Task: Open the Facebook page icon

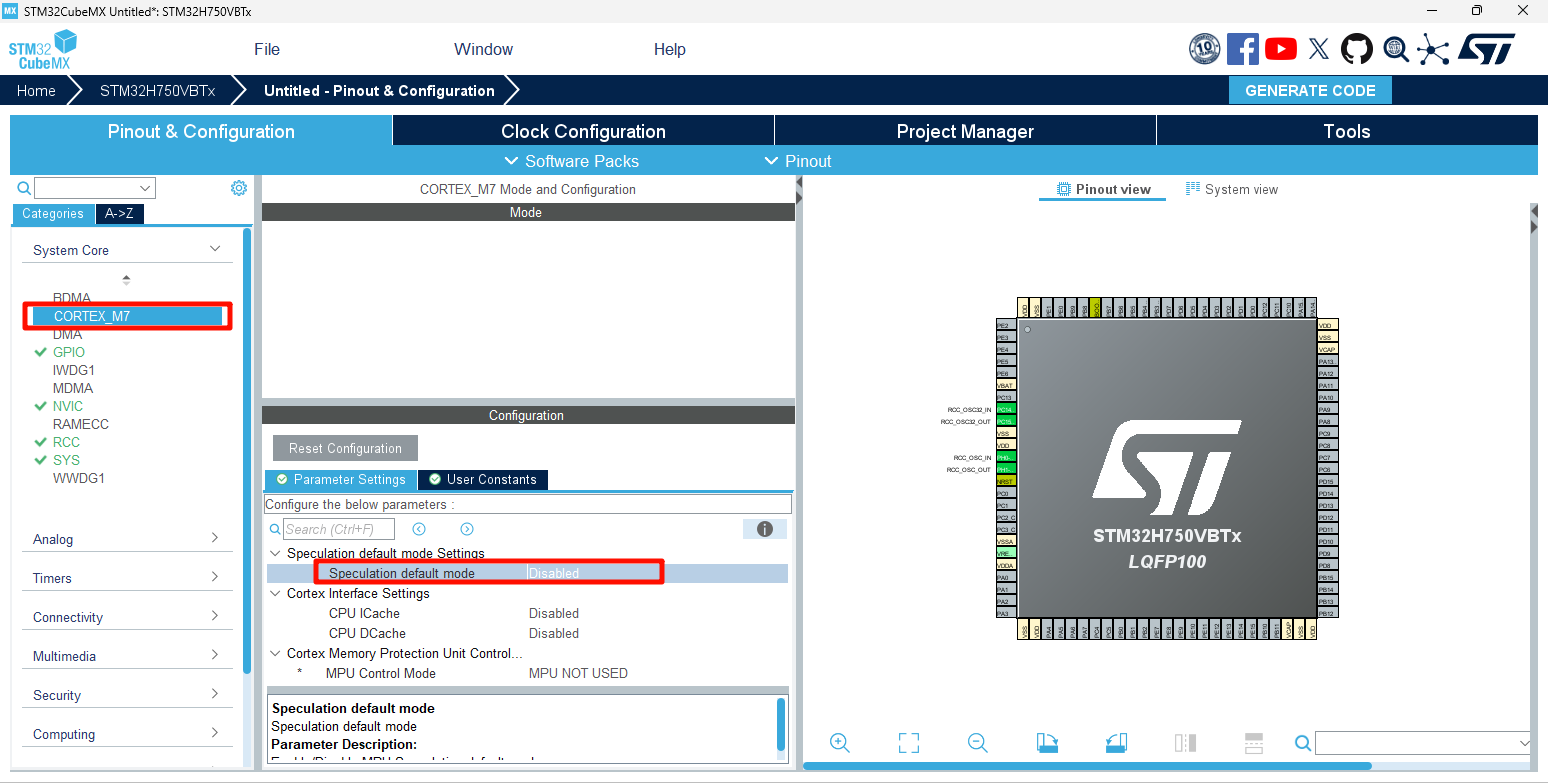Action: 1242,48
